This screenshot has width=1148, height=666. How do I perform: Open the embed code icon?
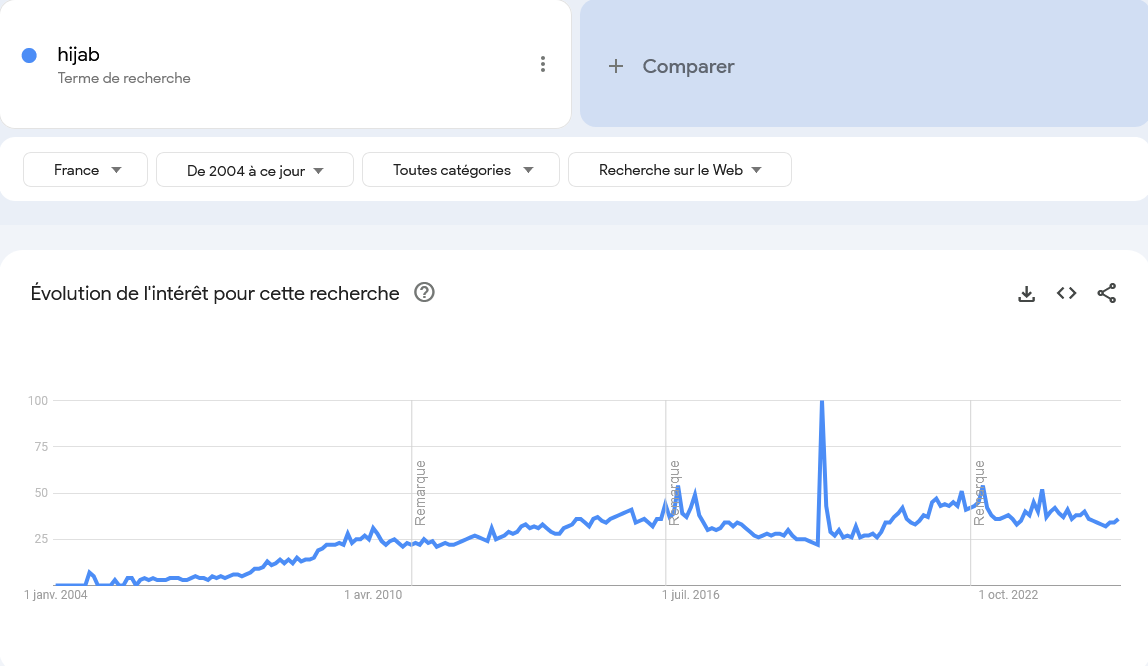pos(1066,293)
